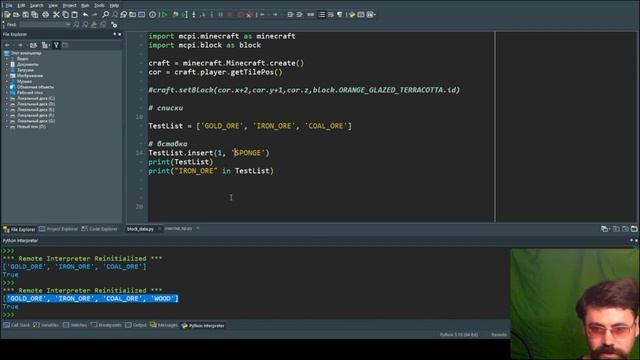This screenshot has height=360, width=640.
Task: Expand the Локальный диск (C:) node
Action: tap(7, 98)
